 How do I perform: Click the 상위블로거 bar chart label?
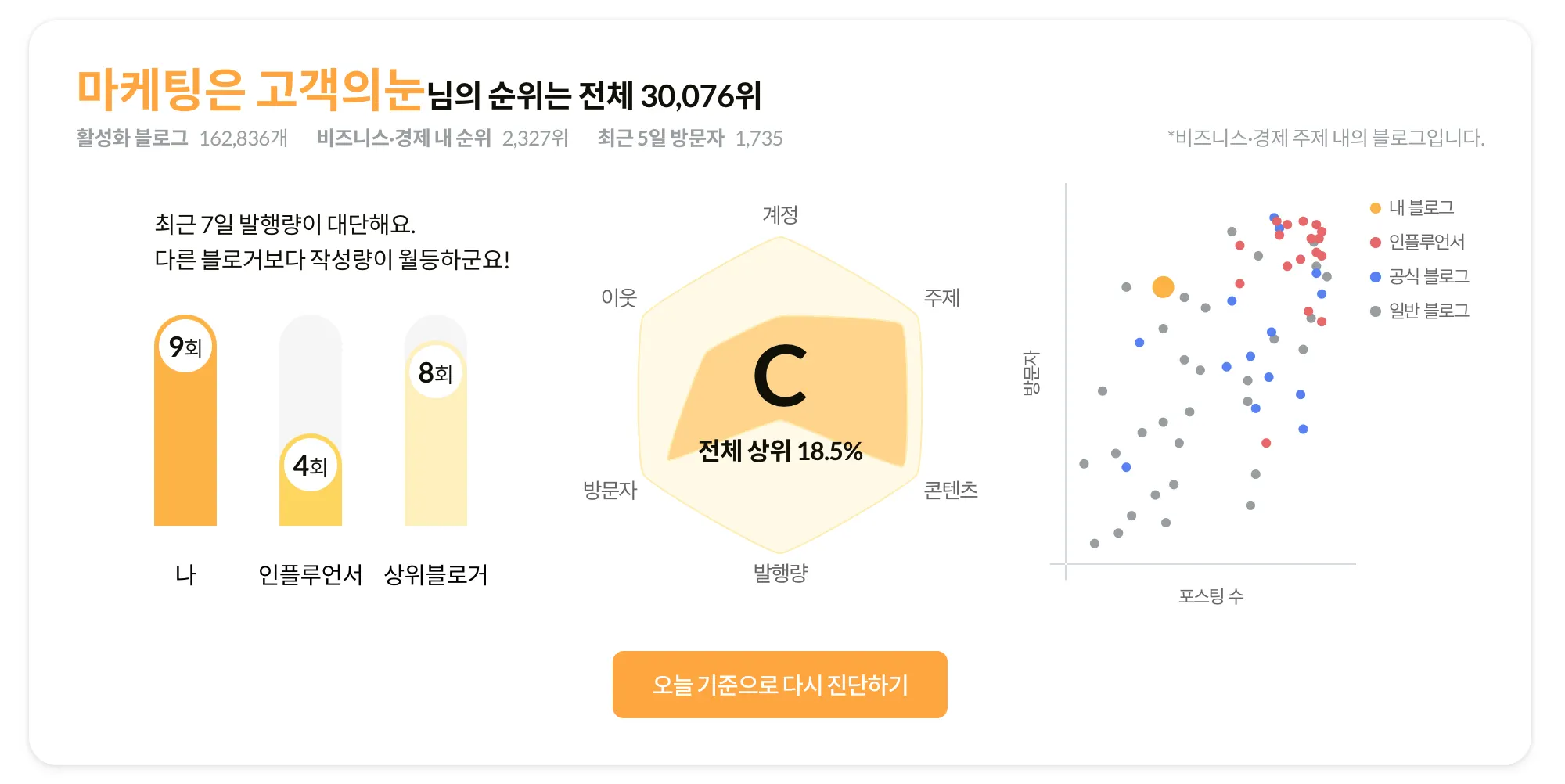coord(436,575)
